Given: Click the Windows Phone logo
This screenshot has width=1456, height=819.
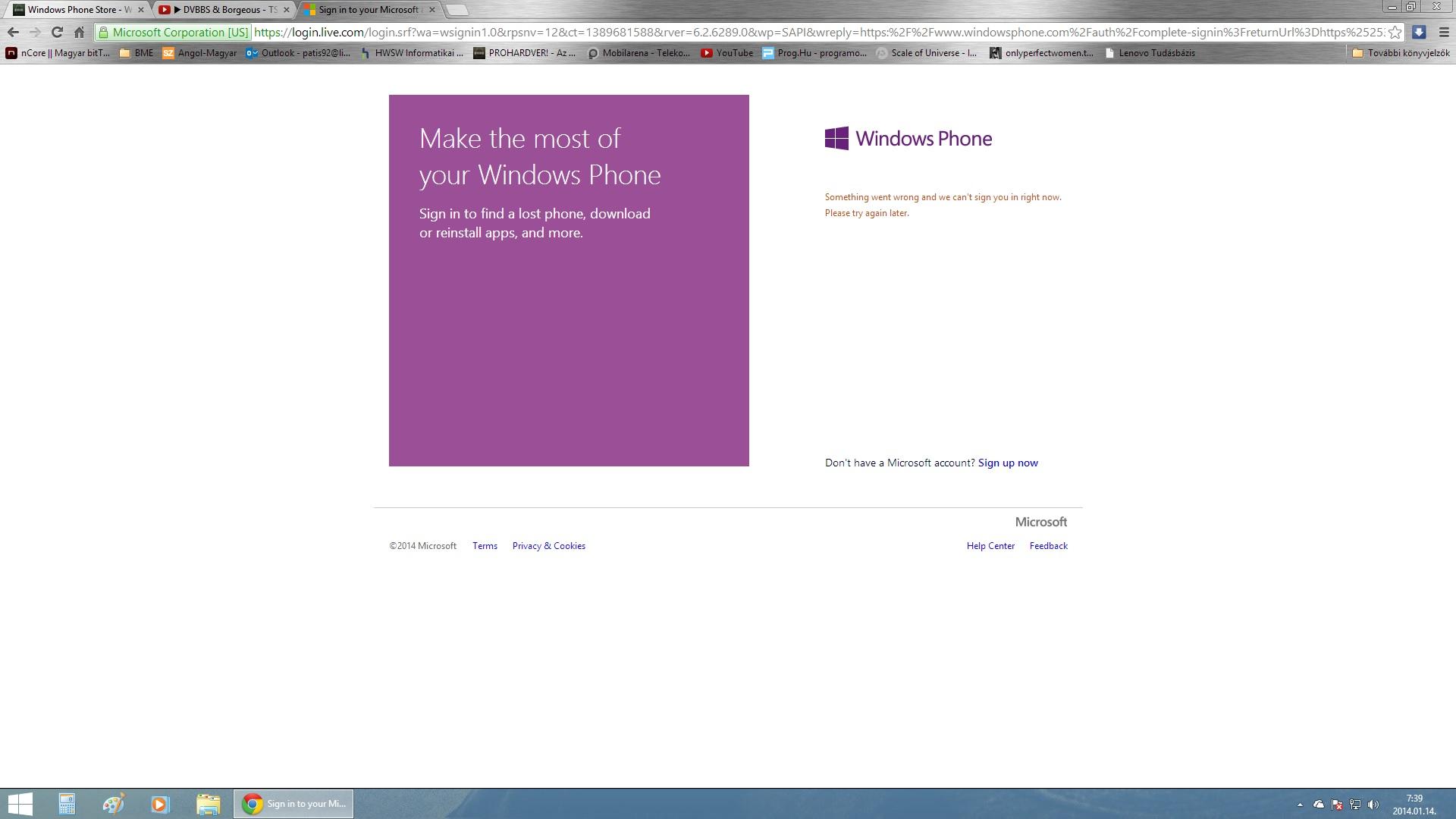Looking at the screenshot, I should coord(908,138).
